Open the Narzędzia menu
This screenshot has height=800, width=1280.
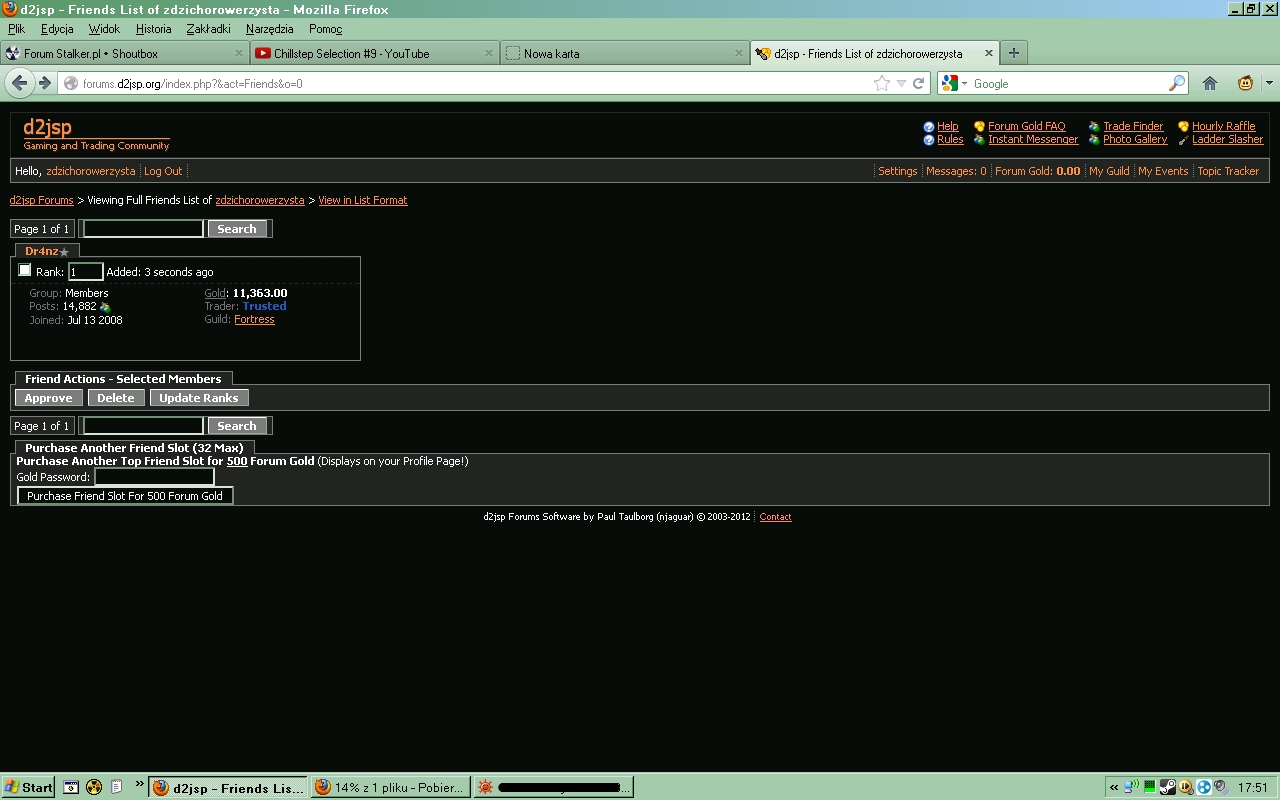click(x=269, y=29)
